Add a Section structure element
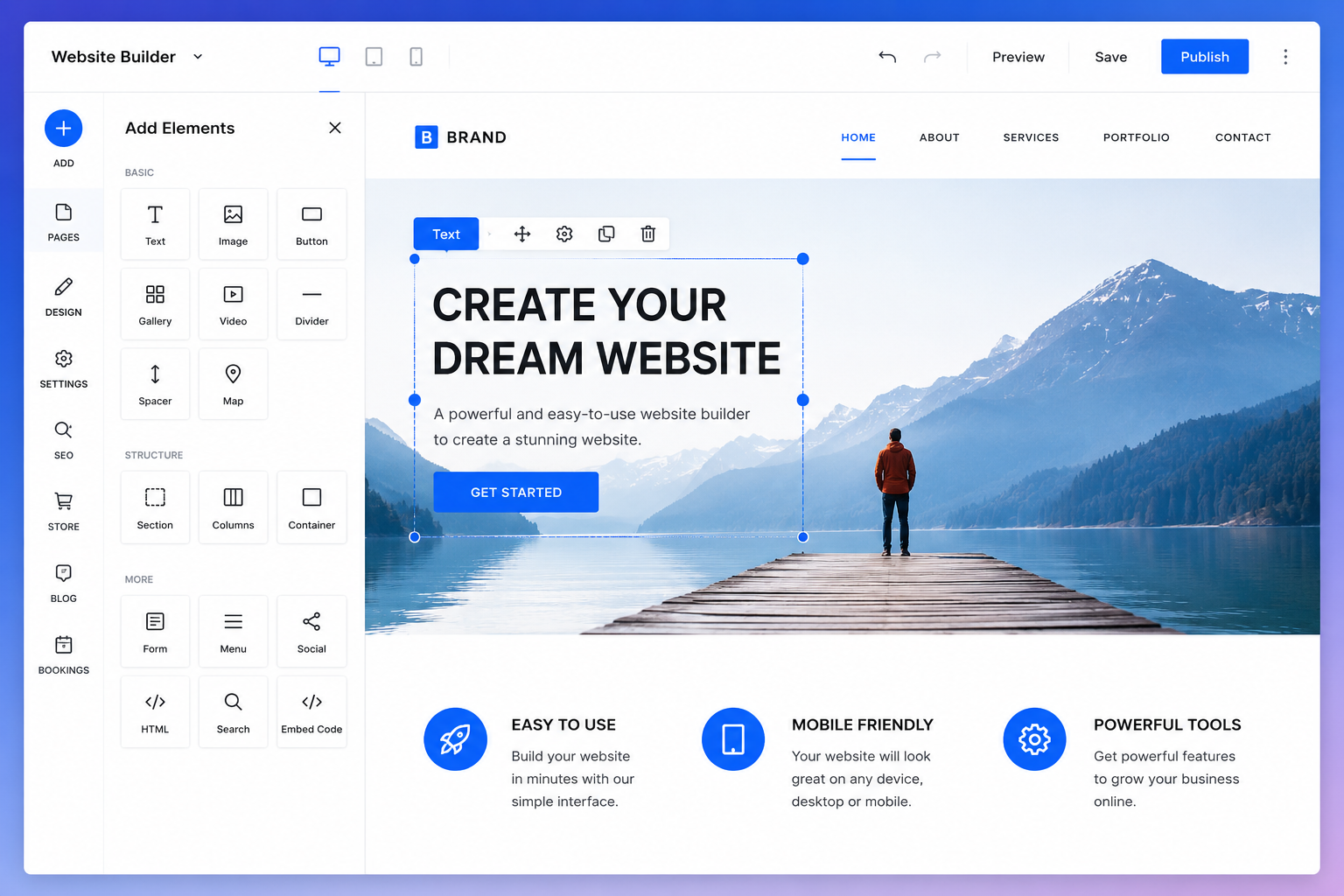Viewport: 1344px width, 896px height. coord(155,508)
